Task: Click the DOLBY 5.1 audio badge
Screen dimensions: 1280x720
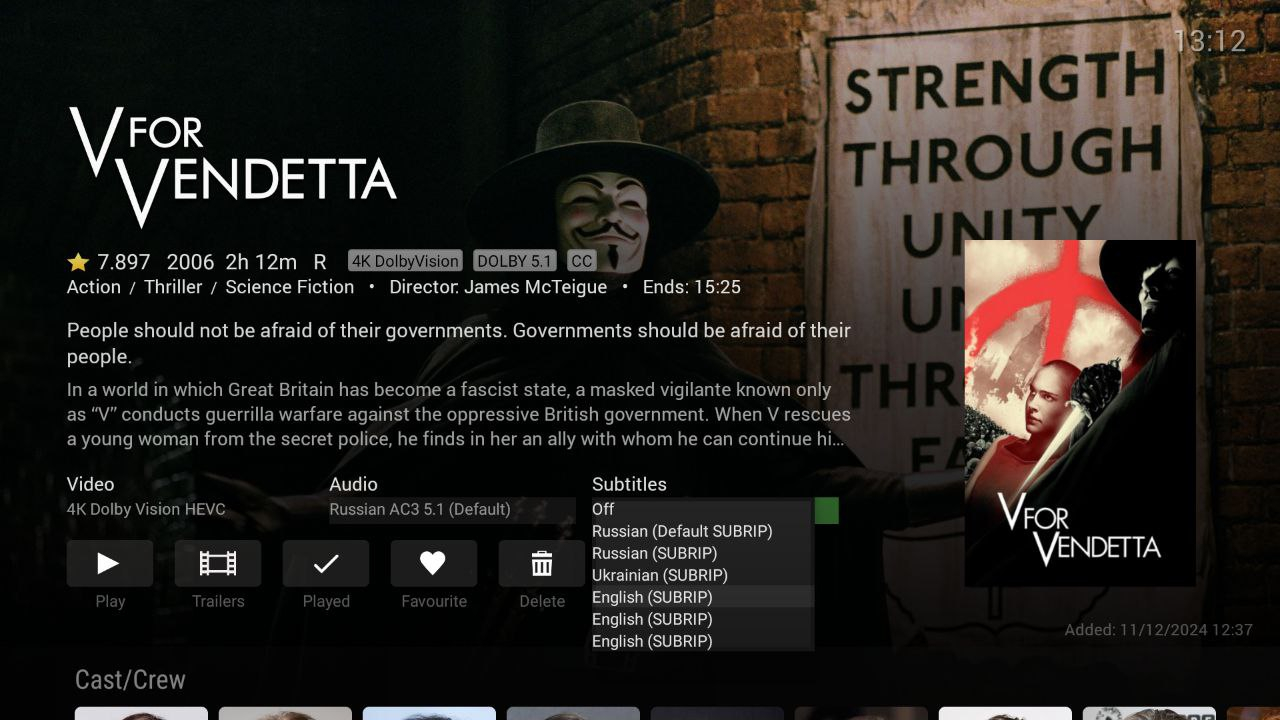Action: point(514,261)
